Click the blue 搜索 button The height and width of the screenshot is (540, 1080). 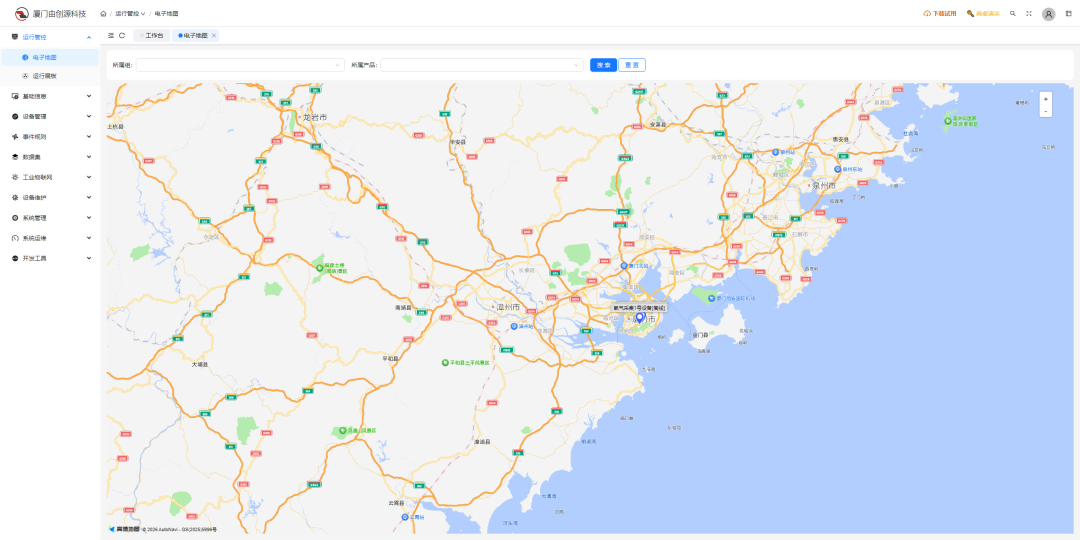(603, 65)
